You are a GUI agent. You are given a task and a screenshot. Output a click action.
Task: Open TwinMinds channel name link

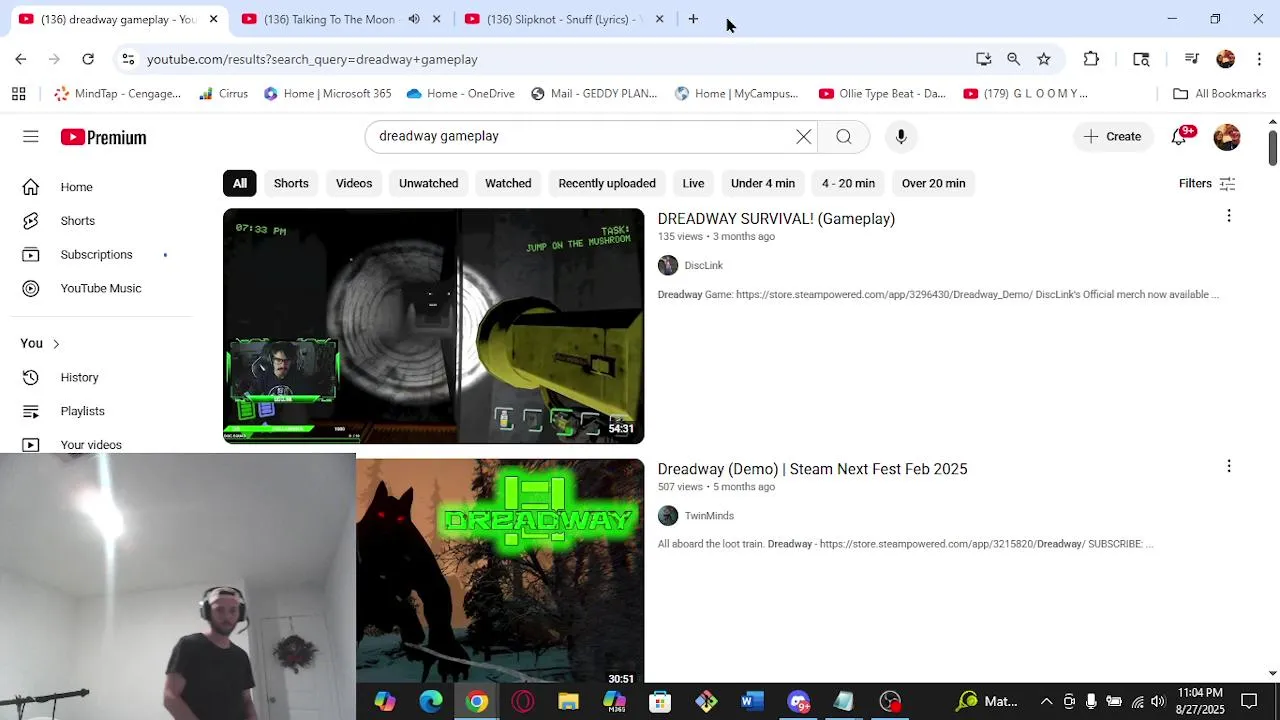[709, 516]
